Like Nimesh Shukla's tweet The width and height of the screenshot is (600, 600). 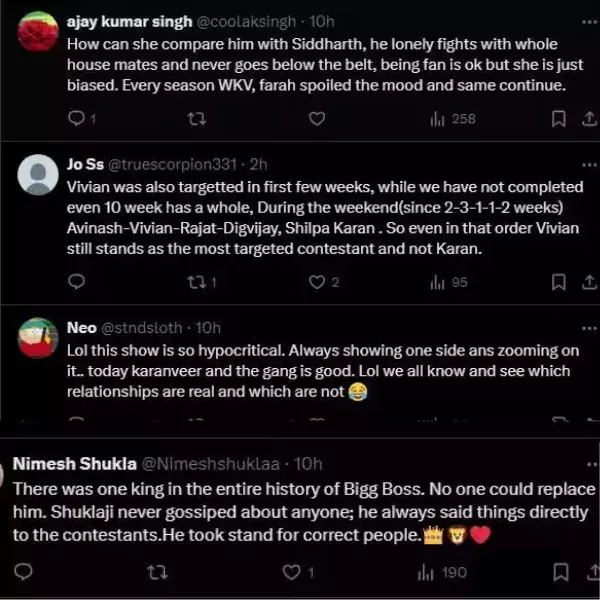(x=291, y=572)
